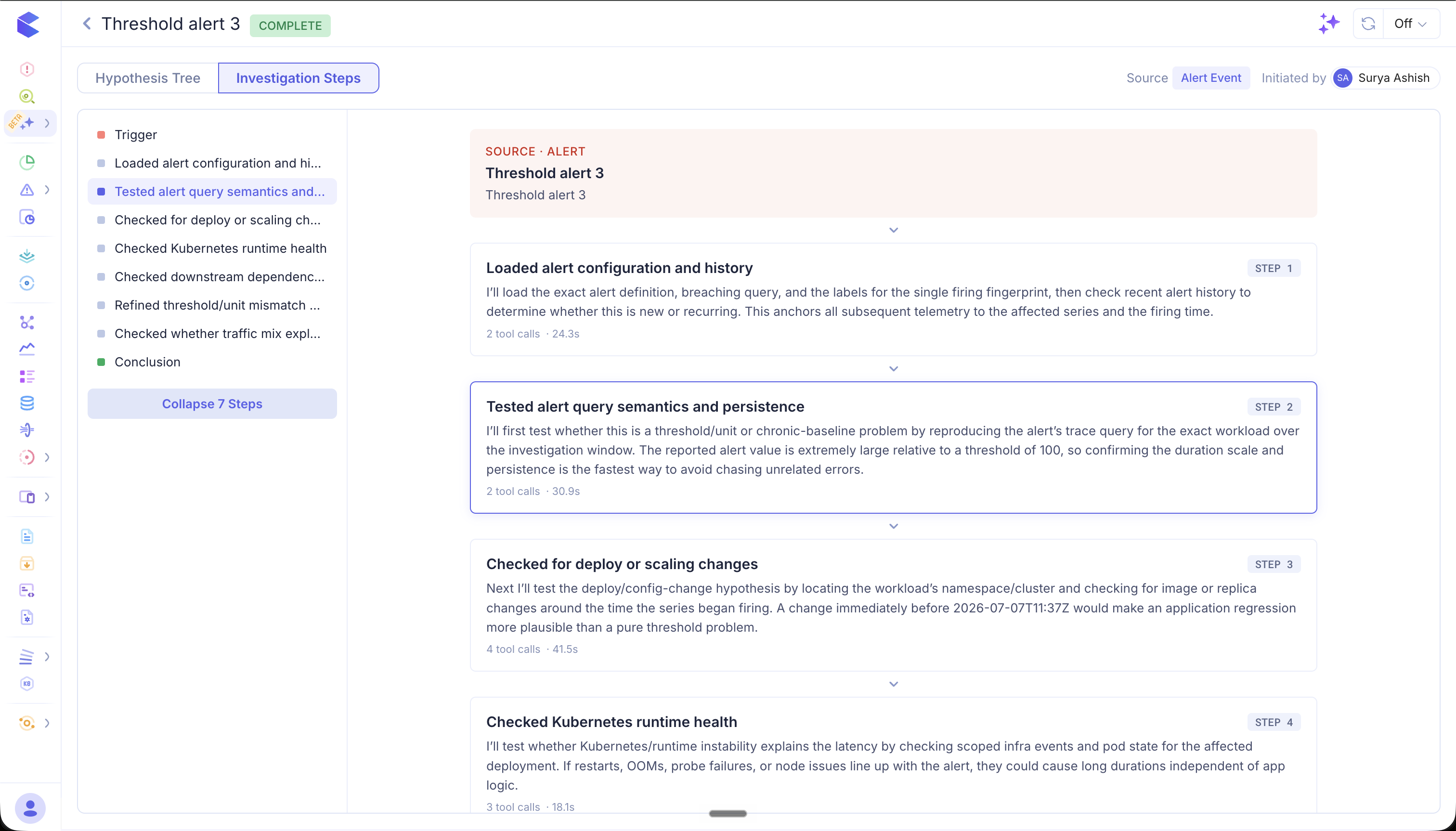This screenshot has width=1456, height=831.
Task: Open the file with gear icon
Action: coord(27,618)
